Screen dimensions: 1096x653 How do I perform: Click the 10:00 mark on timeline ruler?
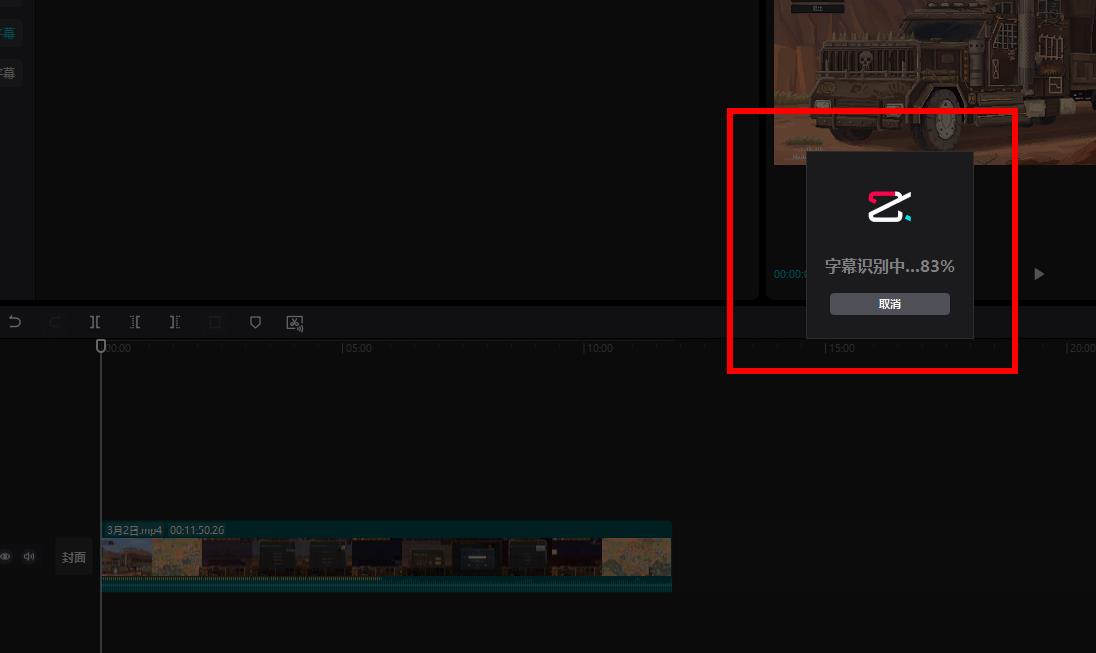(598, 348)
